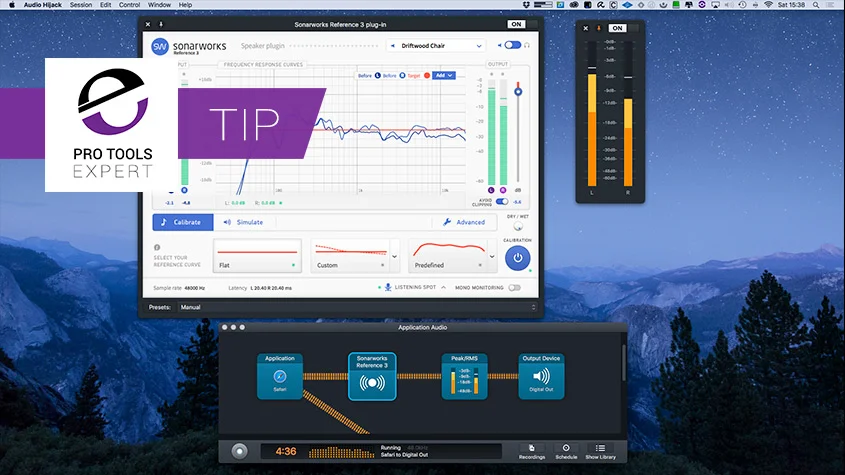845x475 pixels.
Task: Click the Audio Hijack record/run button
Action: (x=239, y=451)
